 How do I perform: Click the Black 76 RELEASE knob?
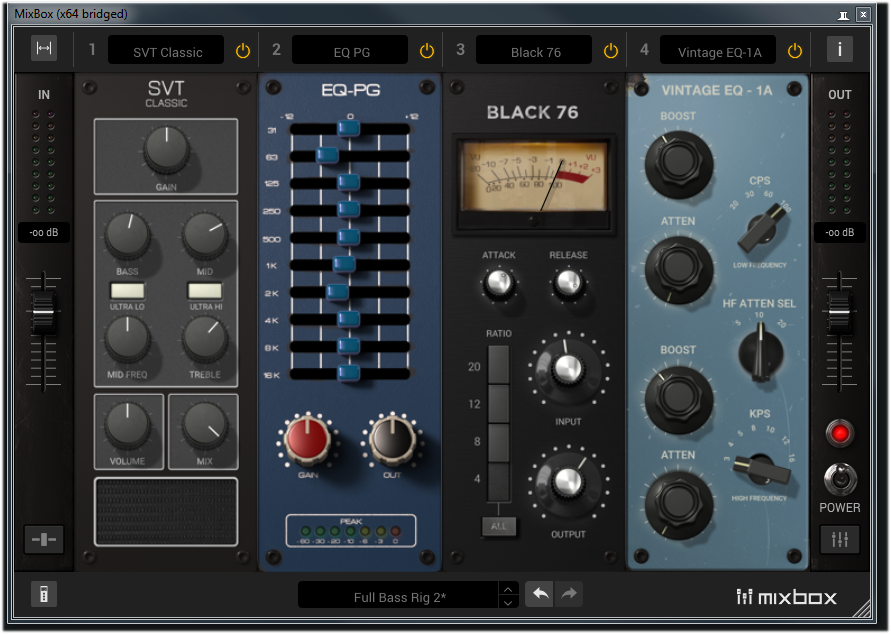pos(568,283)
